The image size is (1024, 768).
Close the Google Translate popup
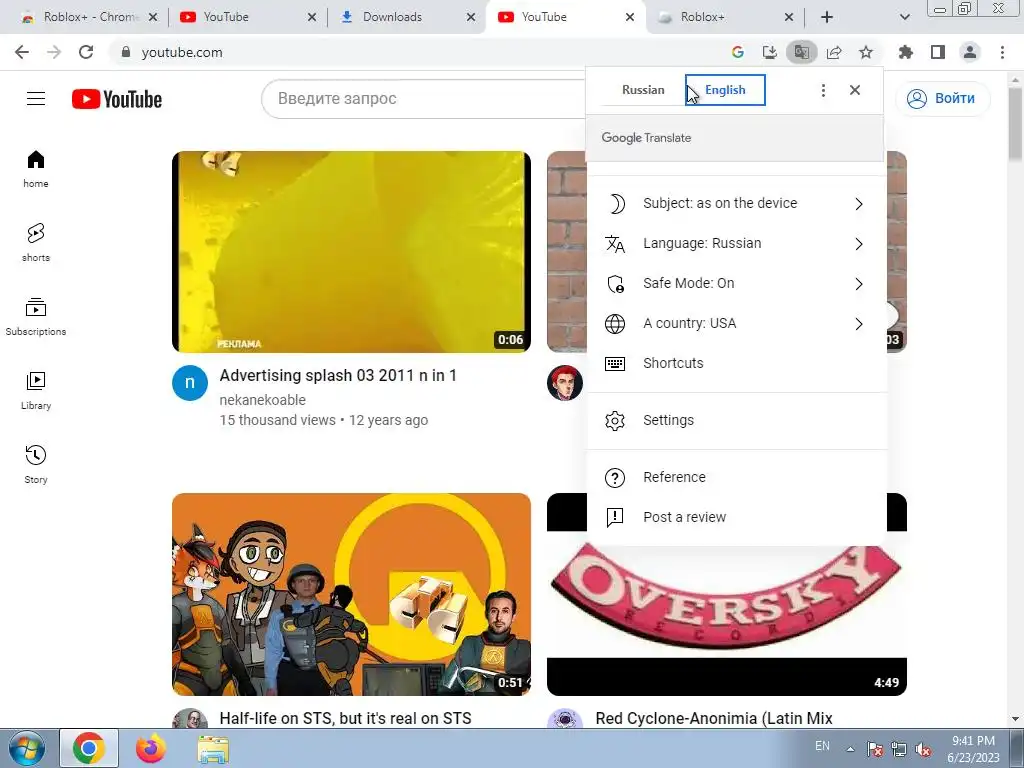point(855,90)
